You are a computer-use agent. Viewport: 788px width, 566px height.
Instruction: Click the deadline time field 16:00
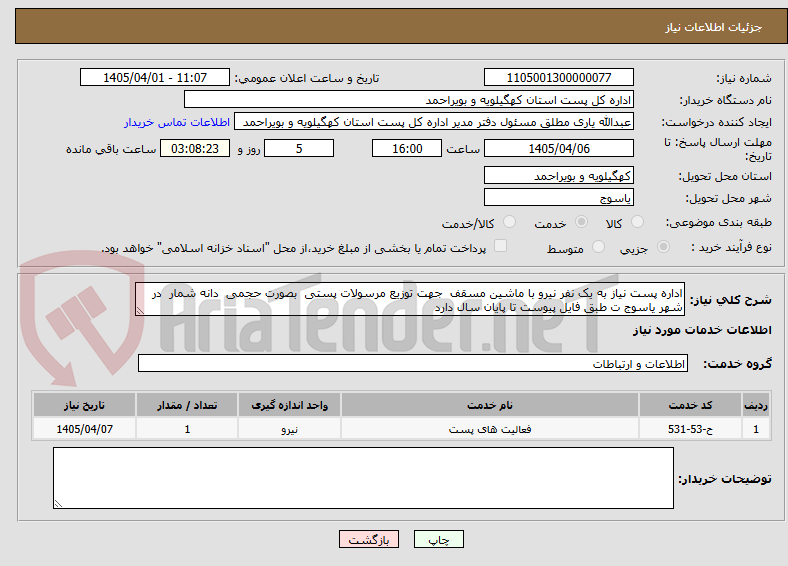click(x=407, y=148)
